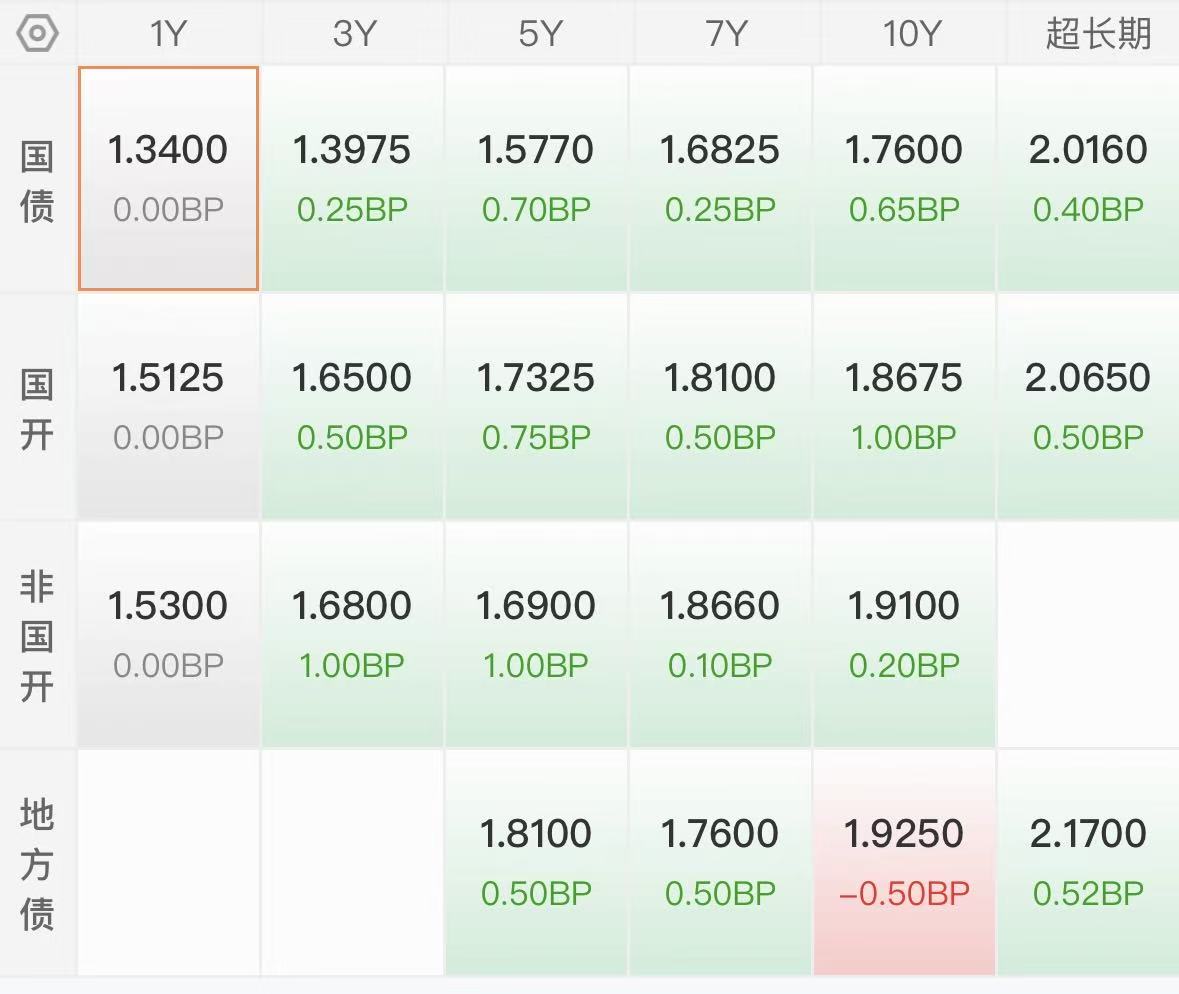Select the 超长期 column header
The image size is (1179, 994).
click(1098, 33)
